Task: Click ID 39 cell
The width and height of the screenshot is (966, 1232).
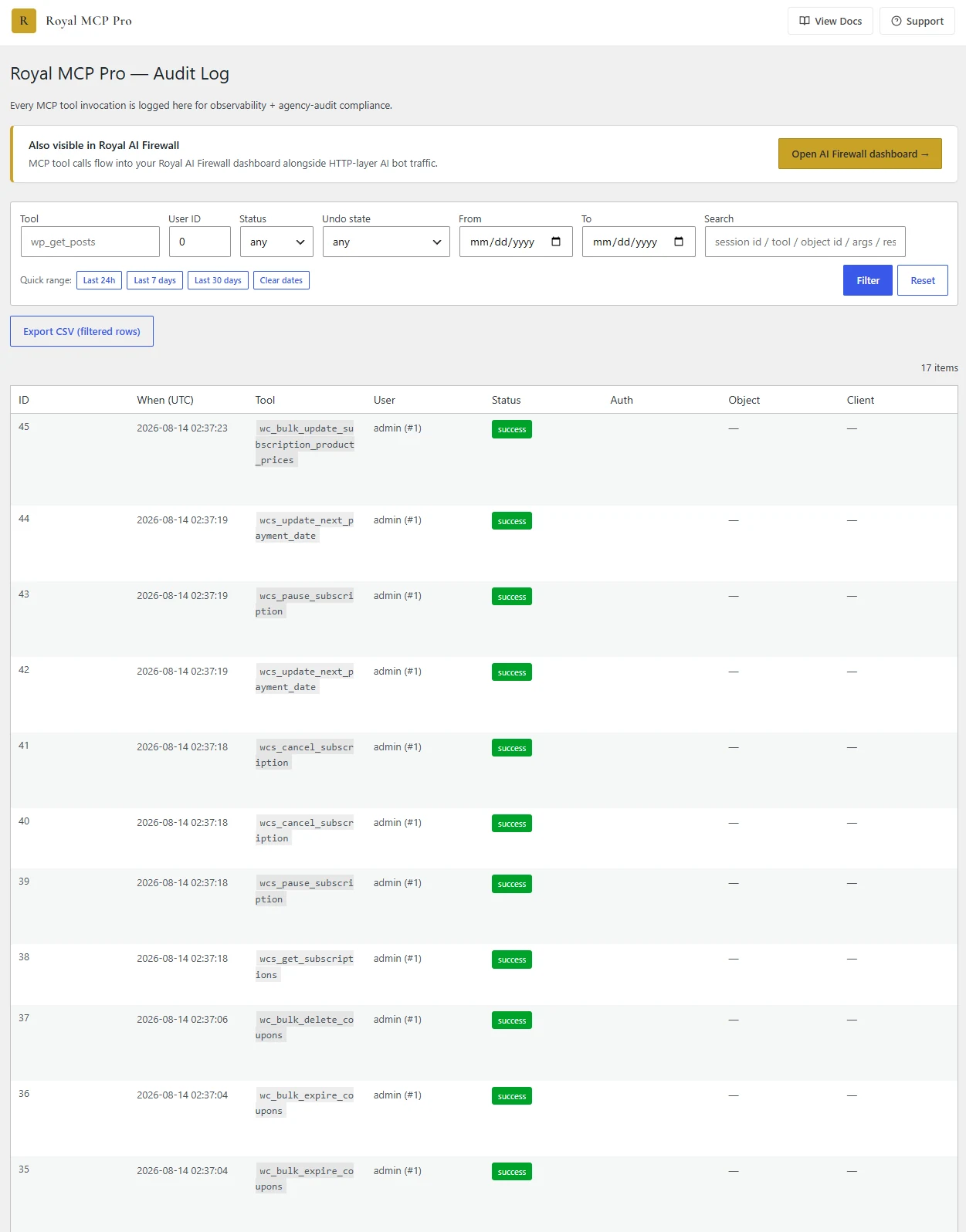Action: 24,882
